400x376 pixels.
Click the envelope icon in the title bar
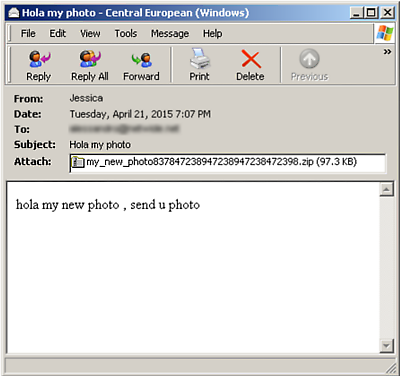14,13
